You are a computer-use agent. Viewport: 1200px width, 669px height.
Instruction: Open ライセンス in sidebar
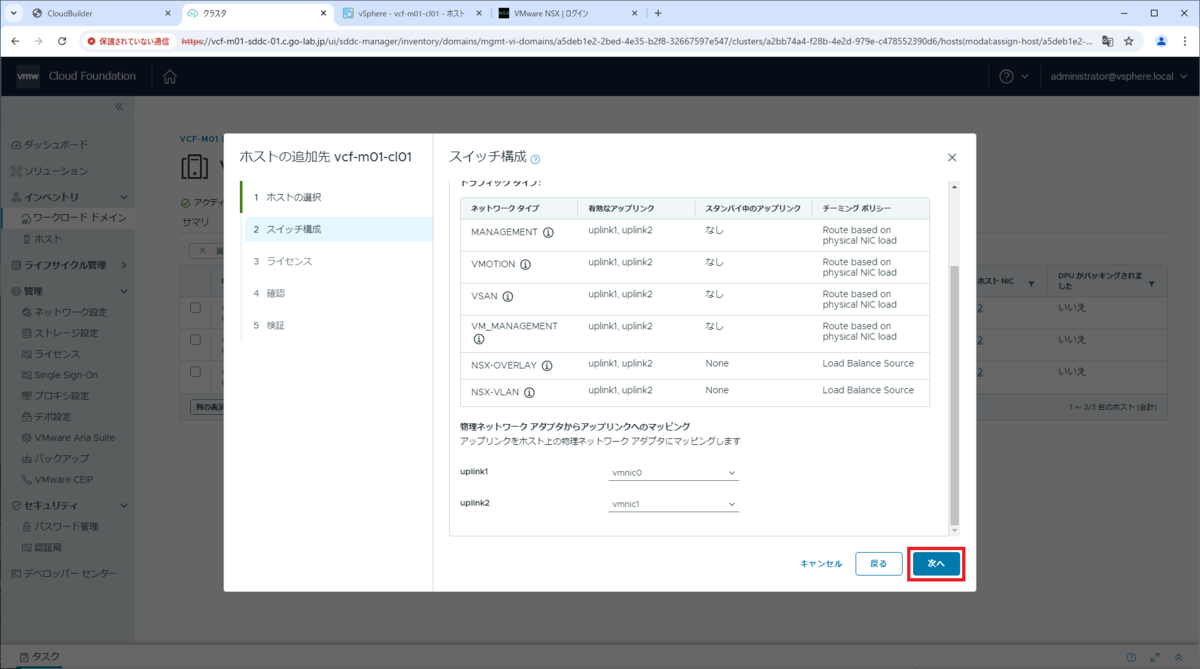[57, 354]
